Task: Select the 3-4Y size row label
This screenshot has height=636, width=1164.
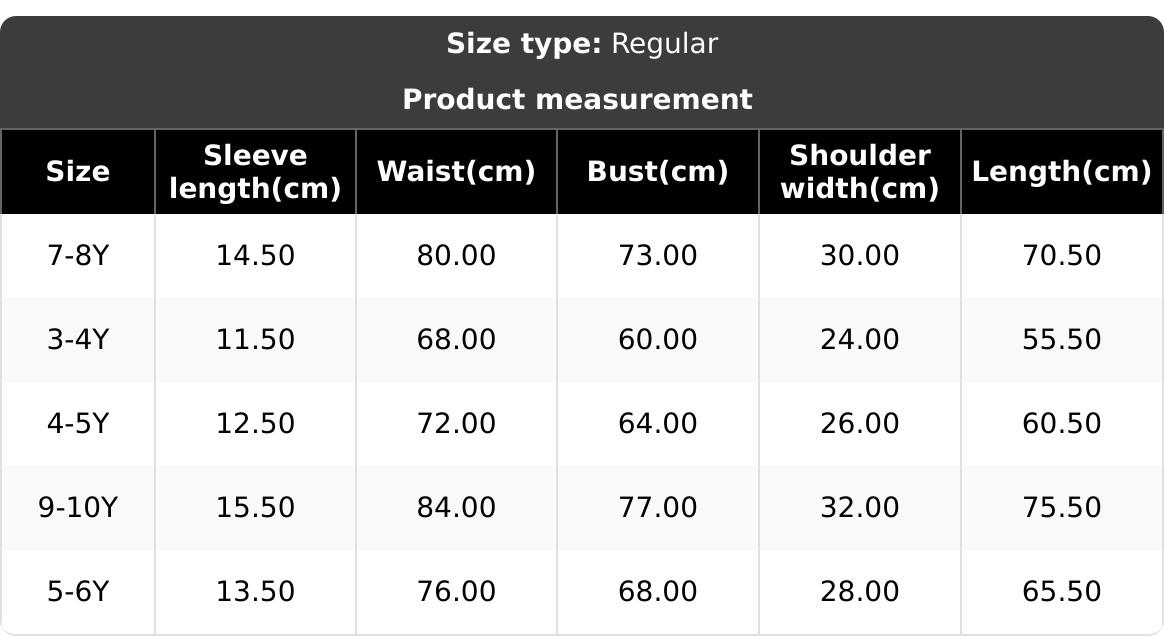Action: coord(78,340)
